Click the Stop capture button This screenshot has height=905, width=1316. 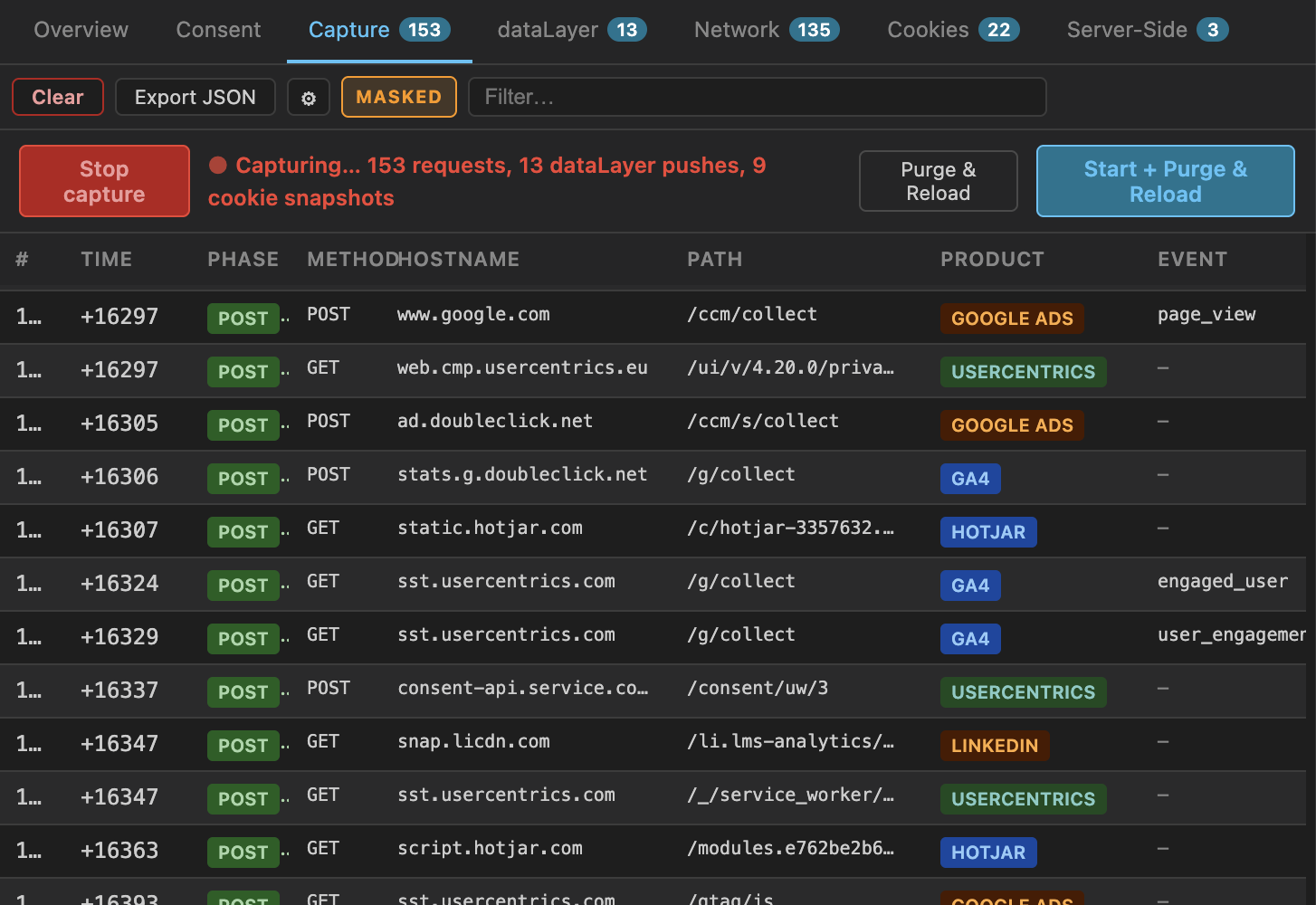point(104,181)
